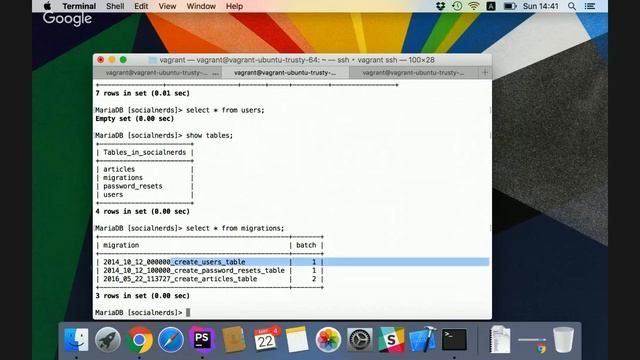The image size is (640, 360).
Task: Click the 'migration' column header
Action: 121,245
